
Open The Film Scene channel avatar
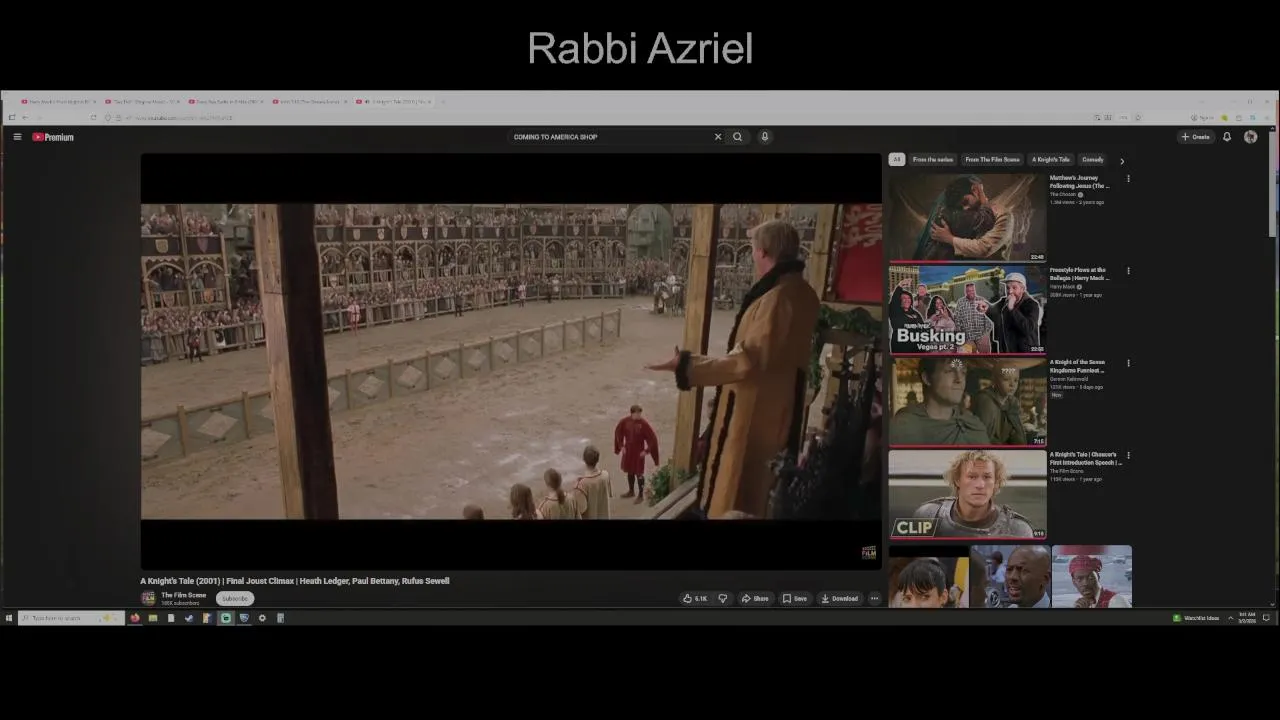148,598
